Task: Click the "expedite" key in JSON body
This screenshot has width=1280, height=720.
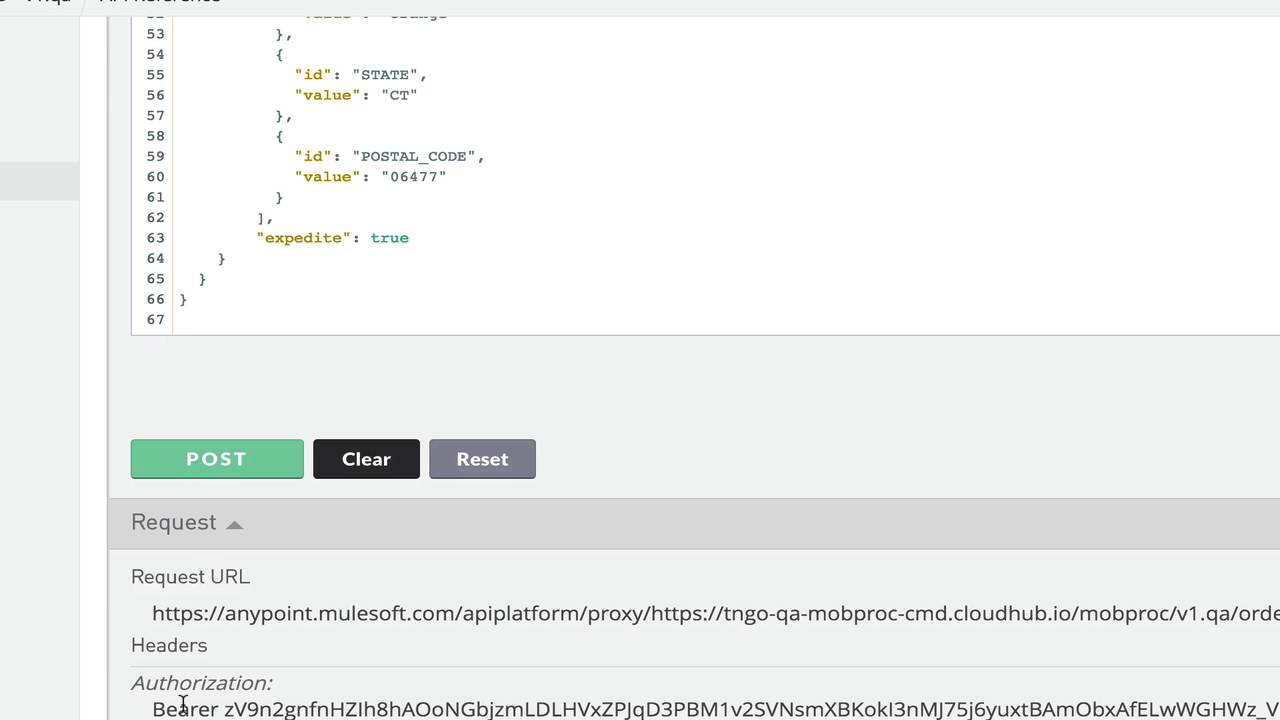Action: click(x=303, y=238)
